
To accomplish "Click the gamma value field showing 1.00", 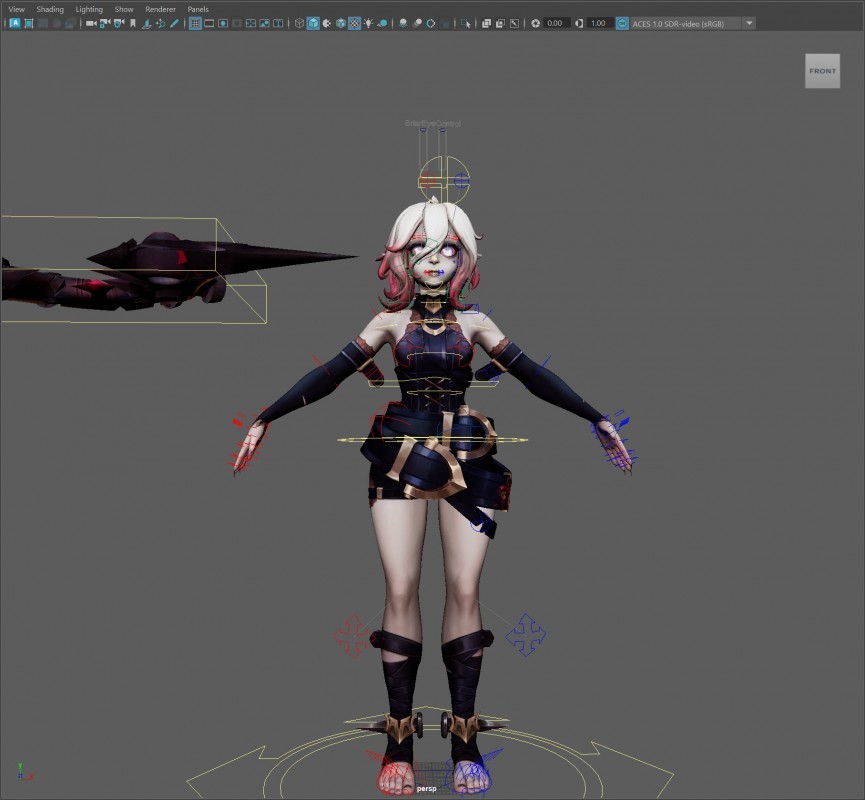I will [598, 23].
